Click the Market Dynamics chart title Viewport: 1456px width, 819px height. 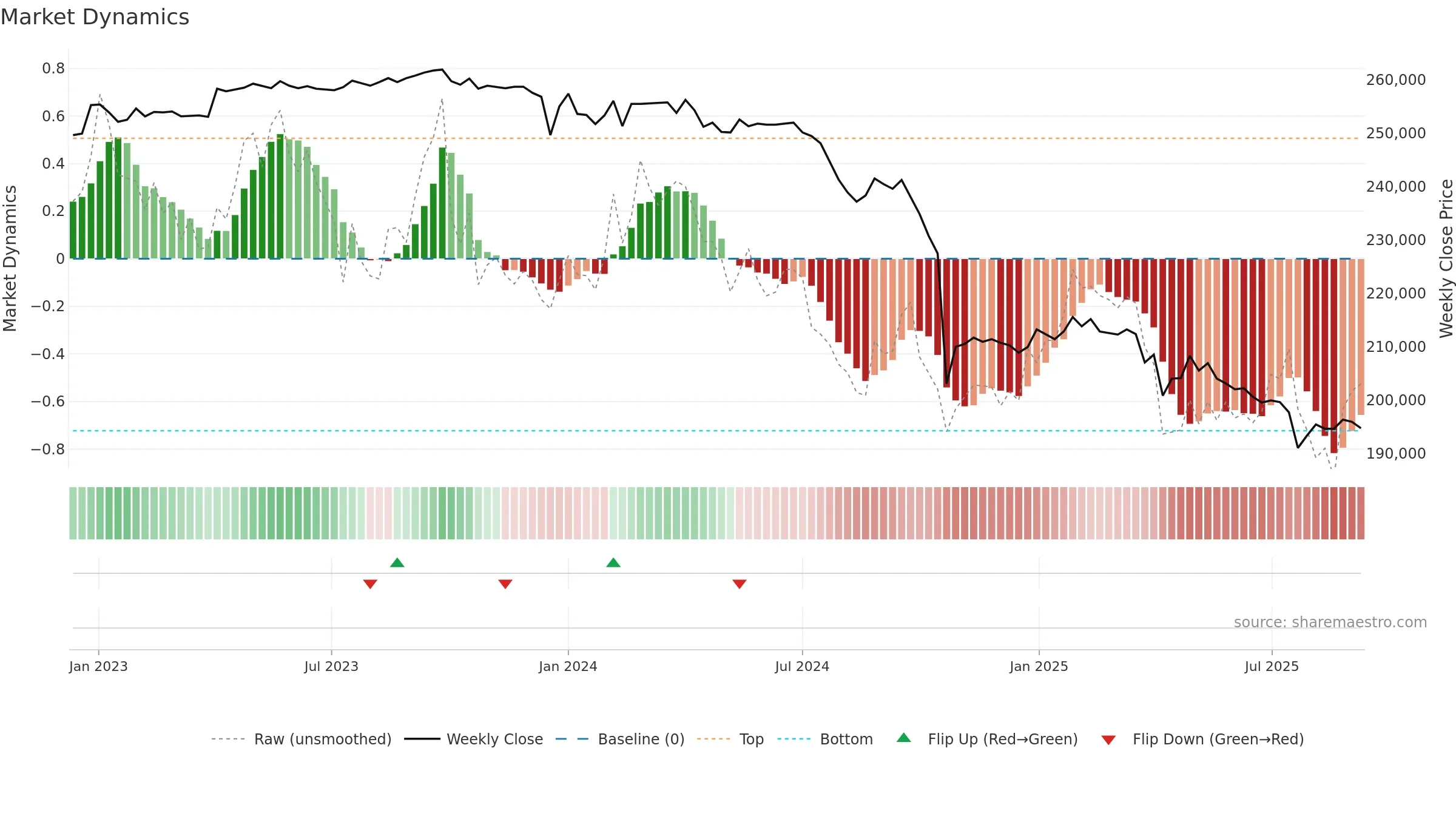click(95, 17)
